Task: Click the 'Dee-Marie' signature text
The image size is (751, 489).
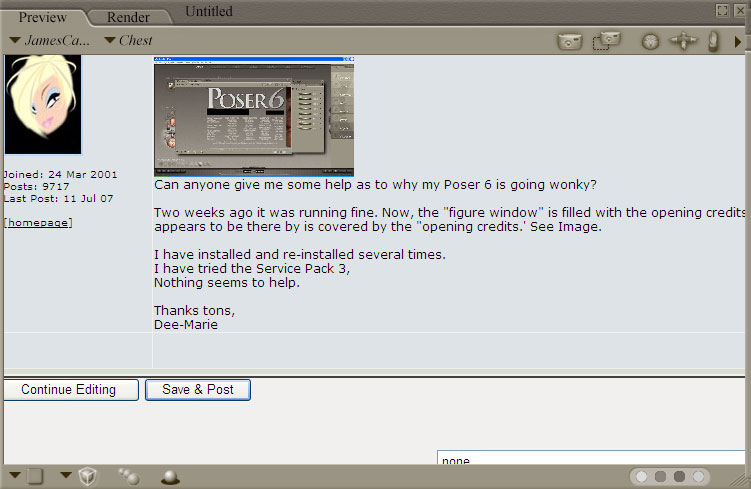Action: click(x=186, y=325)
